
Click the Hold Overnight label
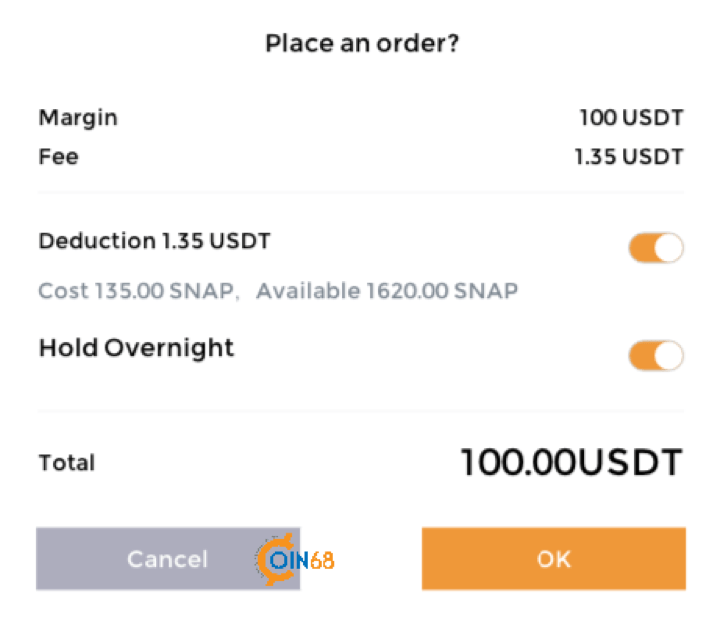pyautogui.click(x=136, y=349)
